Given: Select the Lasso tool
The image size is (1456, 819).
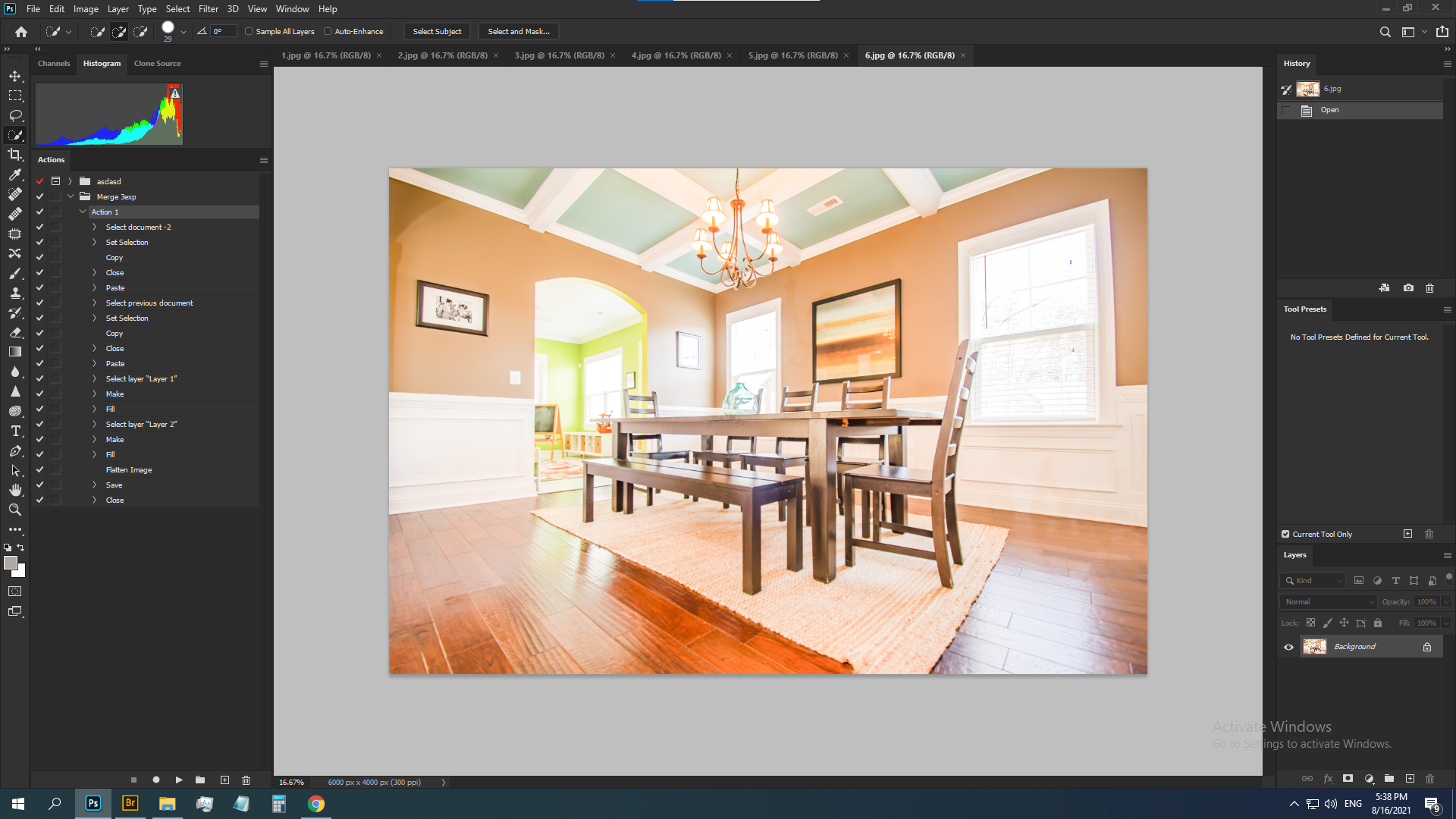Looking at the screenshot, I should tap(15, 115).
